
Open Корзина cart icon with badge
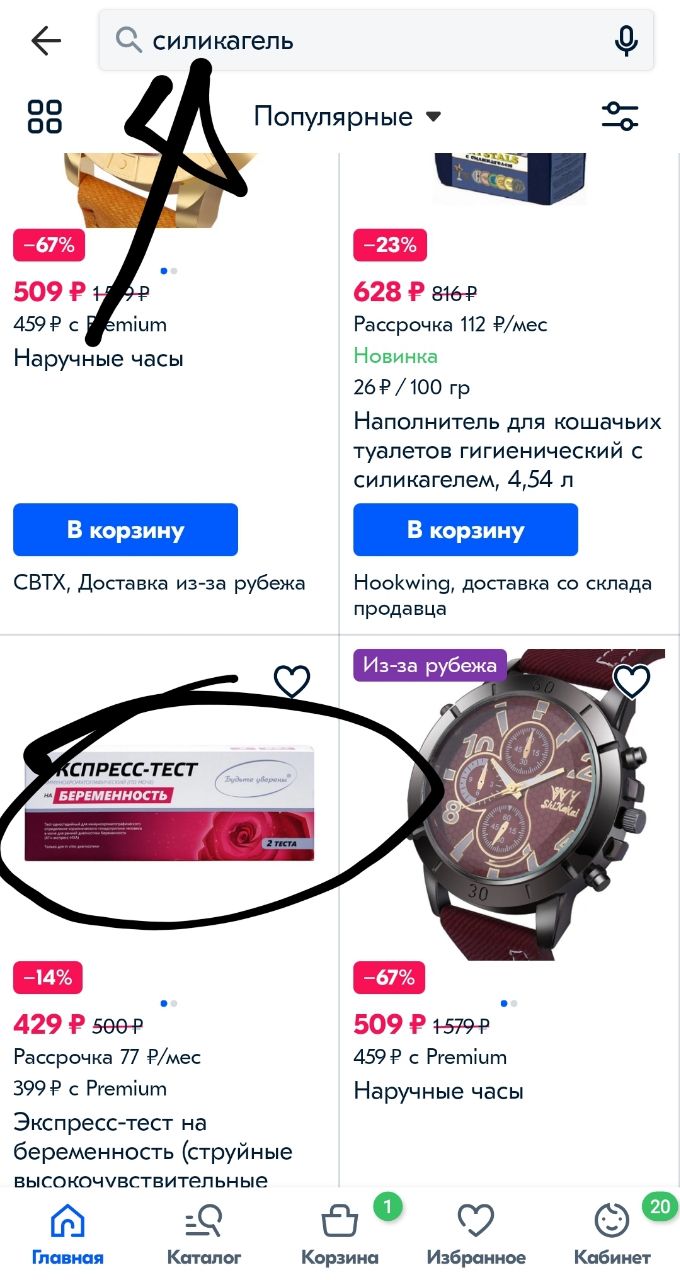click(x=340, y=1234)
